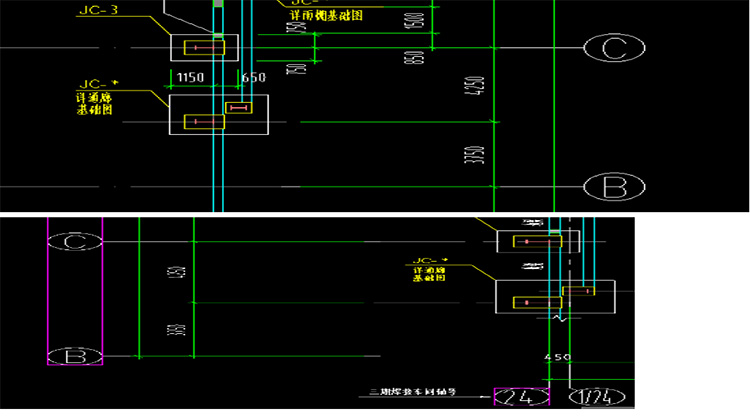Click axis bubble C inside magenta frame
Image resolution: width=750 pixels, height=417 pixels.
[75, 242]
